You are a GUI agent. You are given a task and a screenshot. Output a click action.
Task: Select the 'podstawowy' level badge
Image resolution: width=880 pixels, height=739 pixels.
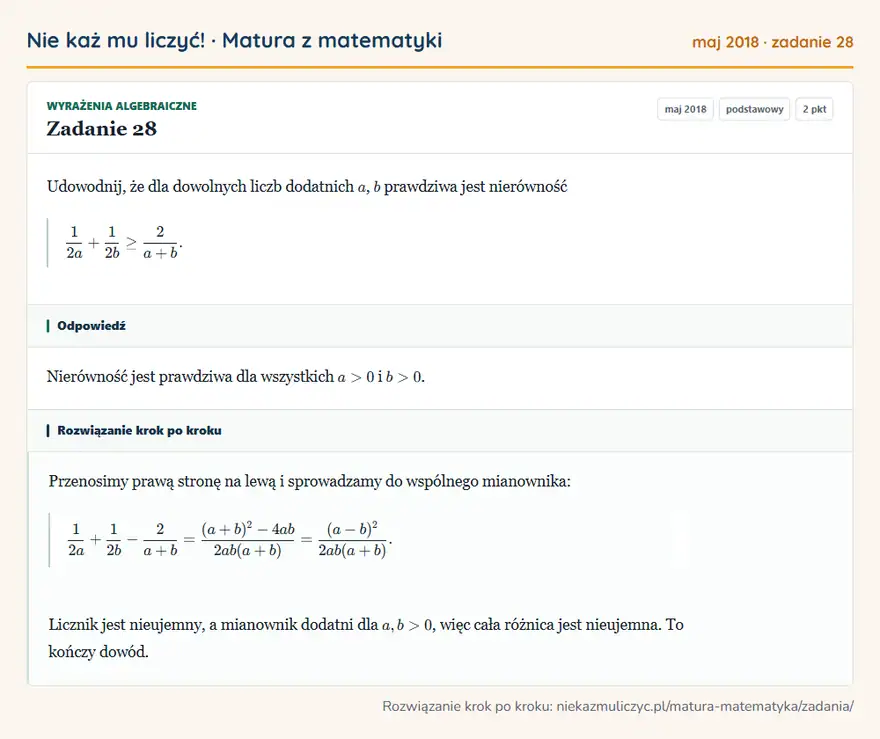[x=754, y=109]
